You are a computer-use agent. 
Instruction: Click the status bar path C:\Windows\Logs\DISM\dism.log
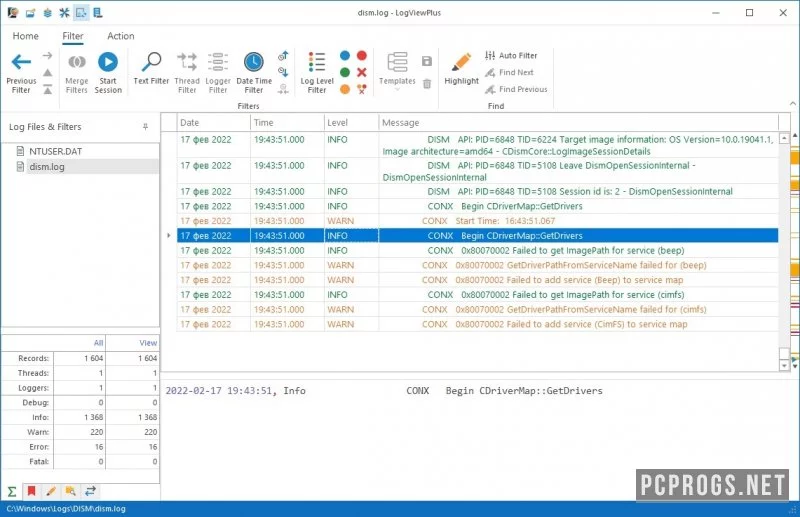[x=66, y=509]
